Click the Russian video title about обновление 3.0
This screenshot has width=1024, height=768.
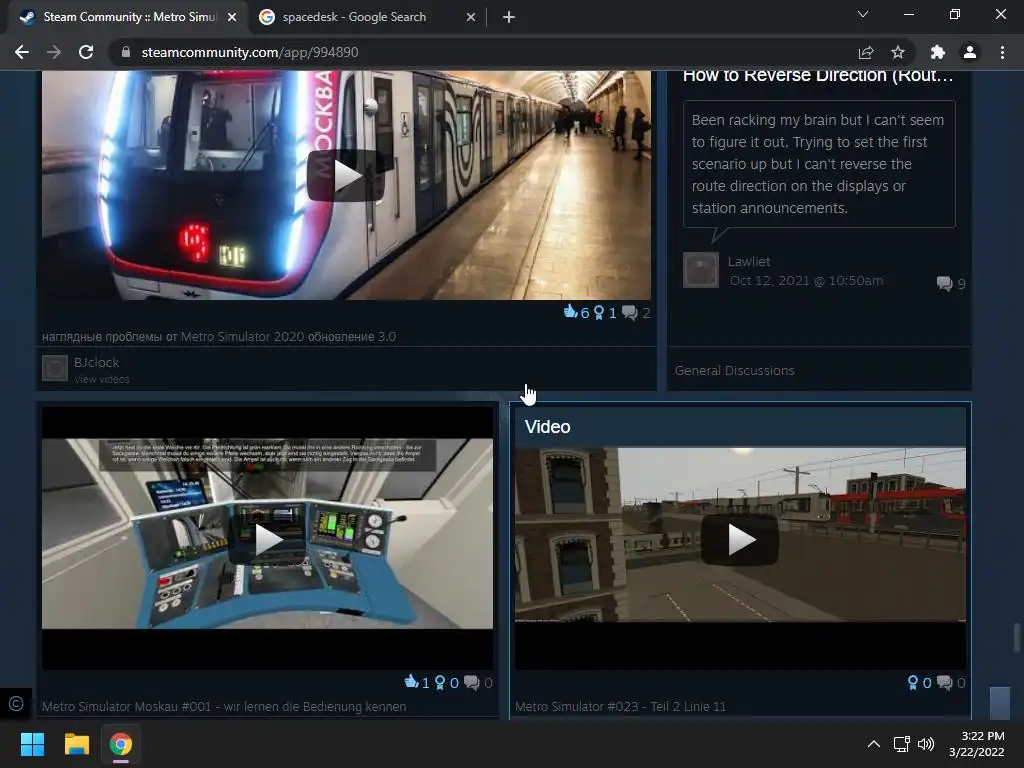pos(219,337)
